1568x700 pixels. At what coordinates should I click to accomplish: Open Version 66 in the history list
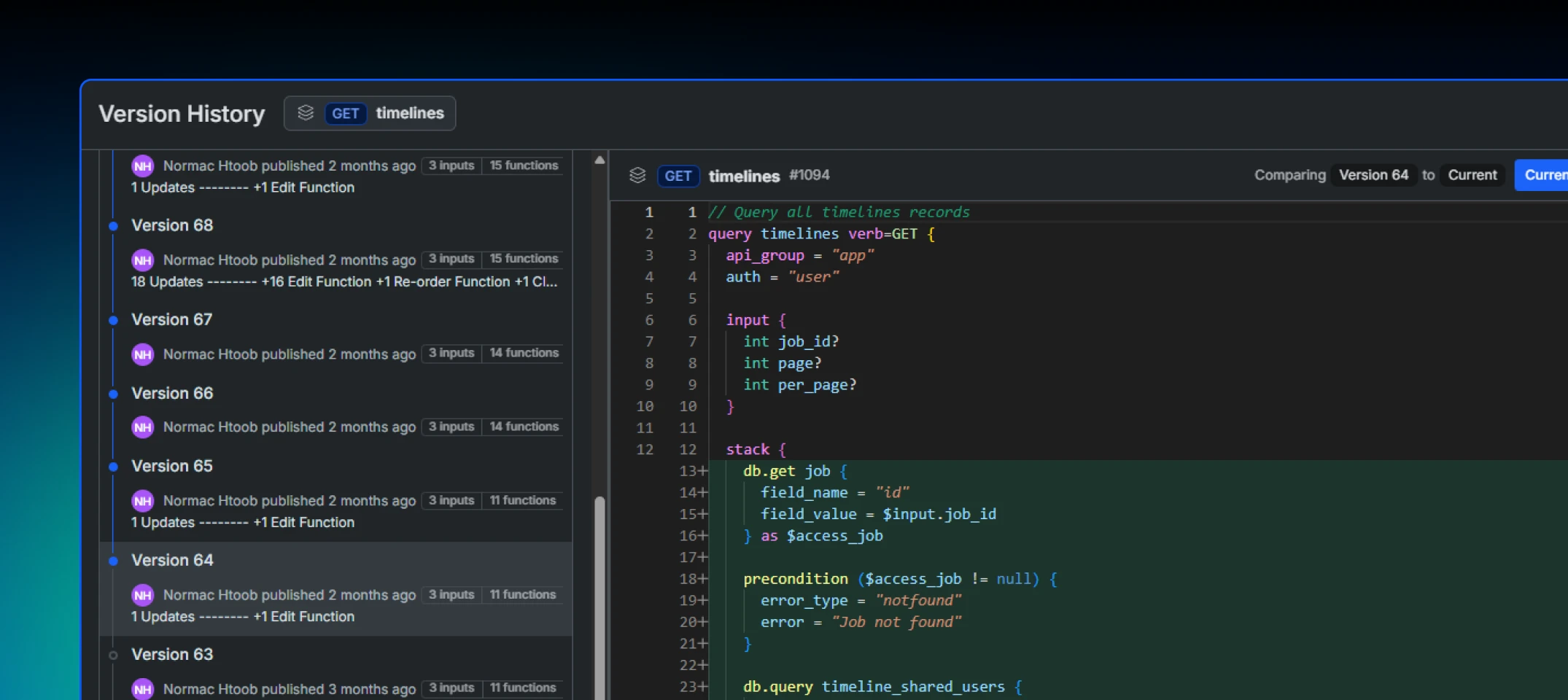coord(172,393)
